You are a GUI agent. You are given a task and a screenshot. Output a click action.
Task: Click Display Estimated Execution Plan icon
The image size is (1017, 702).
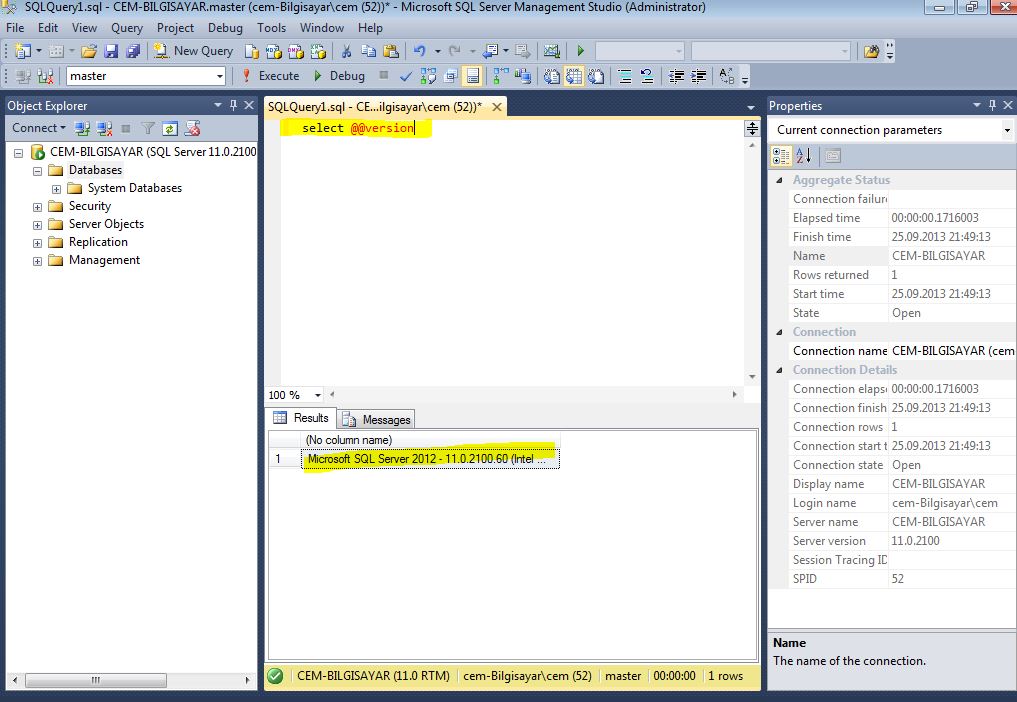click(428, 77)
